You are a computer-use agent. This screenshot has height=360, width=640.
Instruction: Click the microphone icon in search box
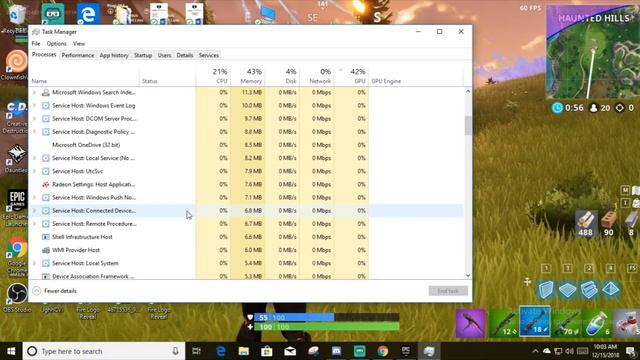tap(176, 351)
